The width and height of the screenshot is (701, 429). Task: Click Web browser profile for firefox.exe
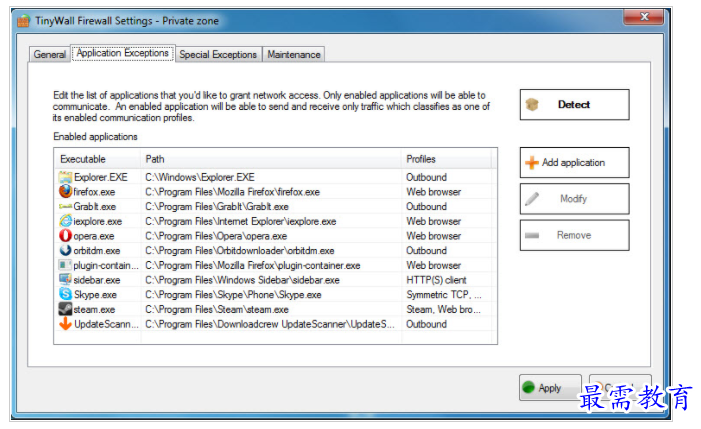434,192
